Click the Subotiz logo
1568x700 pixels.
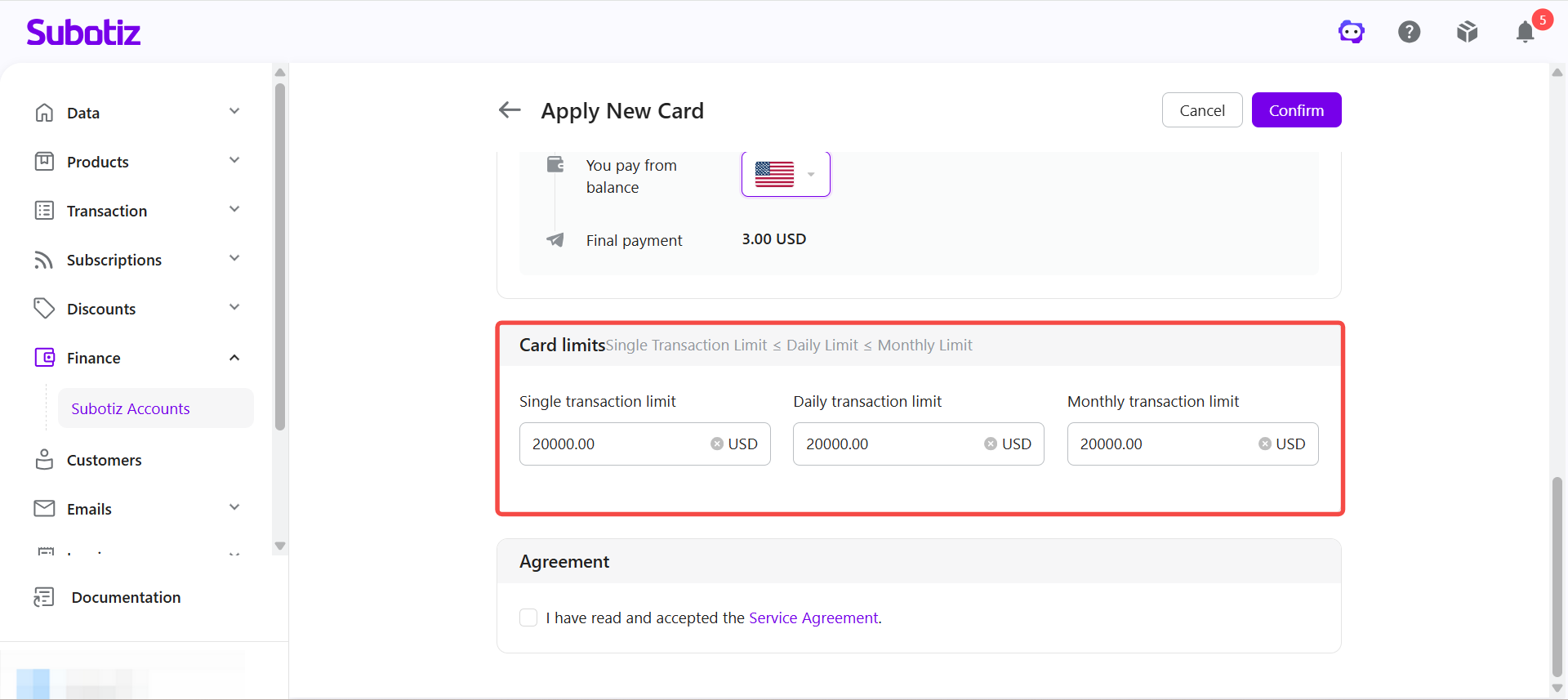(83, 32)
